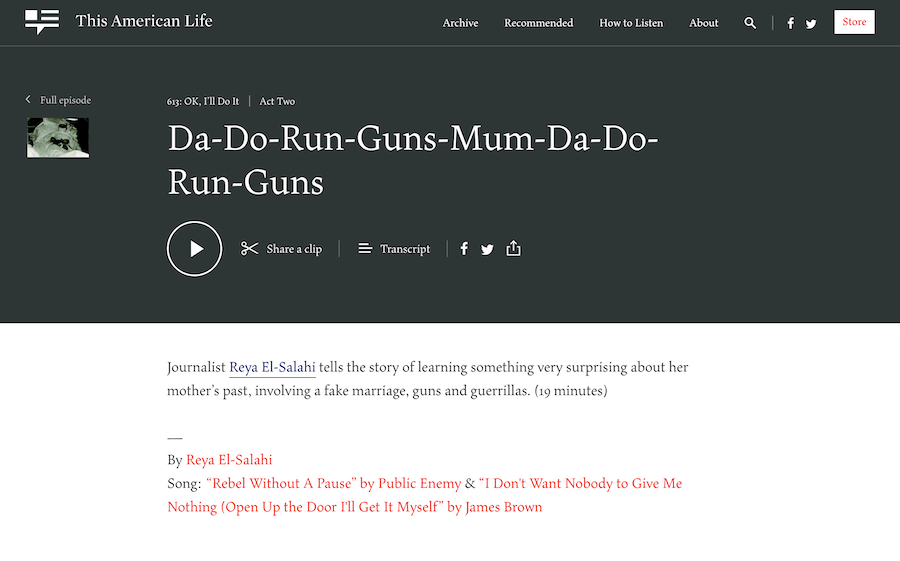Viewport: 900px width, 561px height.
Task: Click Share a clip text
Action: 294,249
